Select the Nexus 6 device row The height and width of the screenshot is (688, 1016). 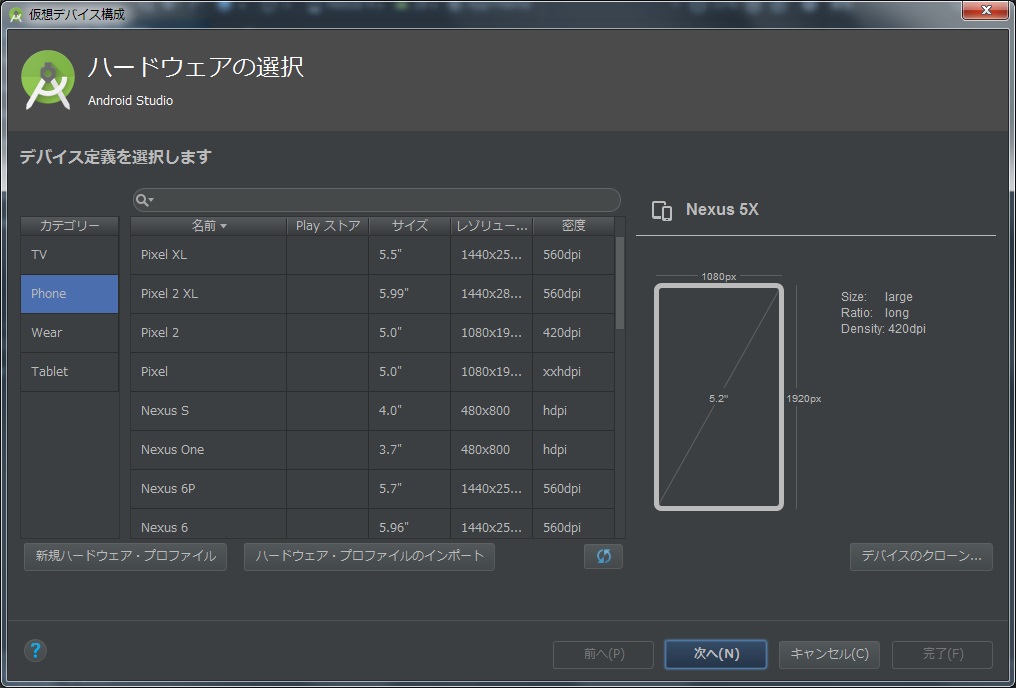pos(373,523)
